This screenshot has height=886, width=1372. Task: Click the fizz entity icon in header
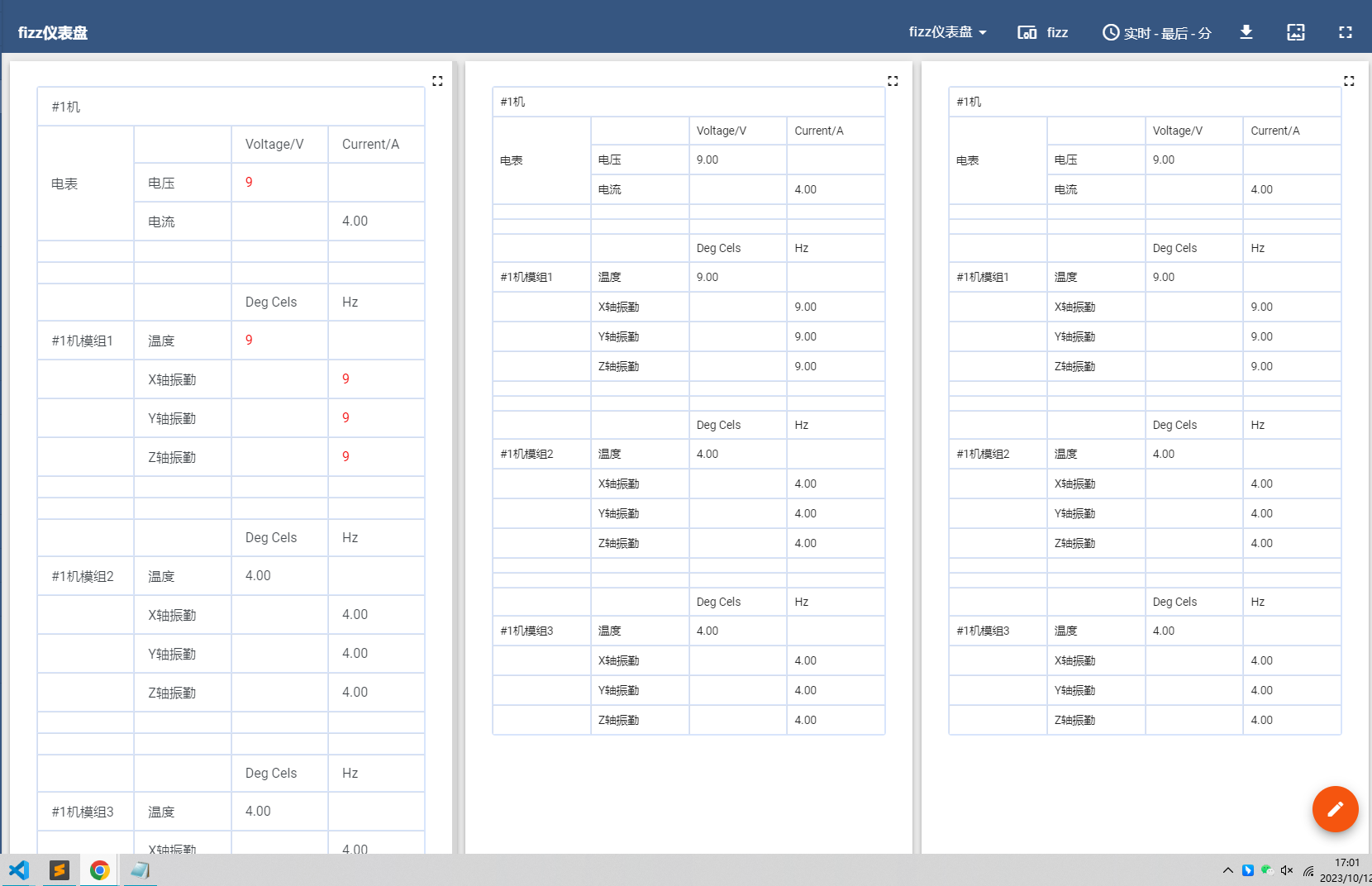click(1027, 32)
